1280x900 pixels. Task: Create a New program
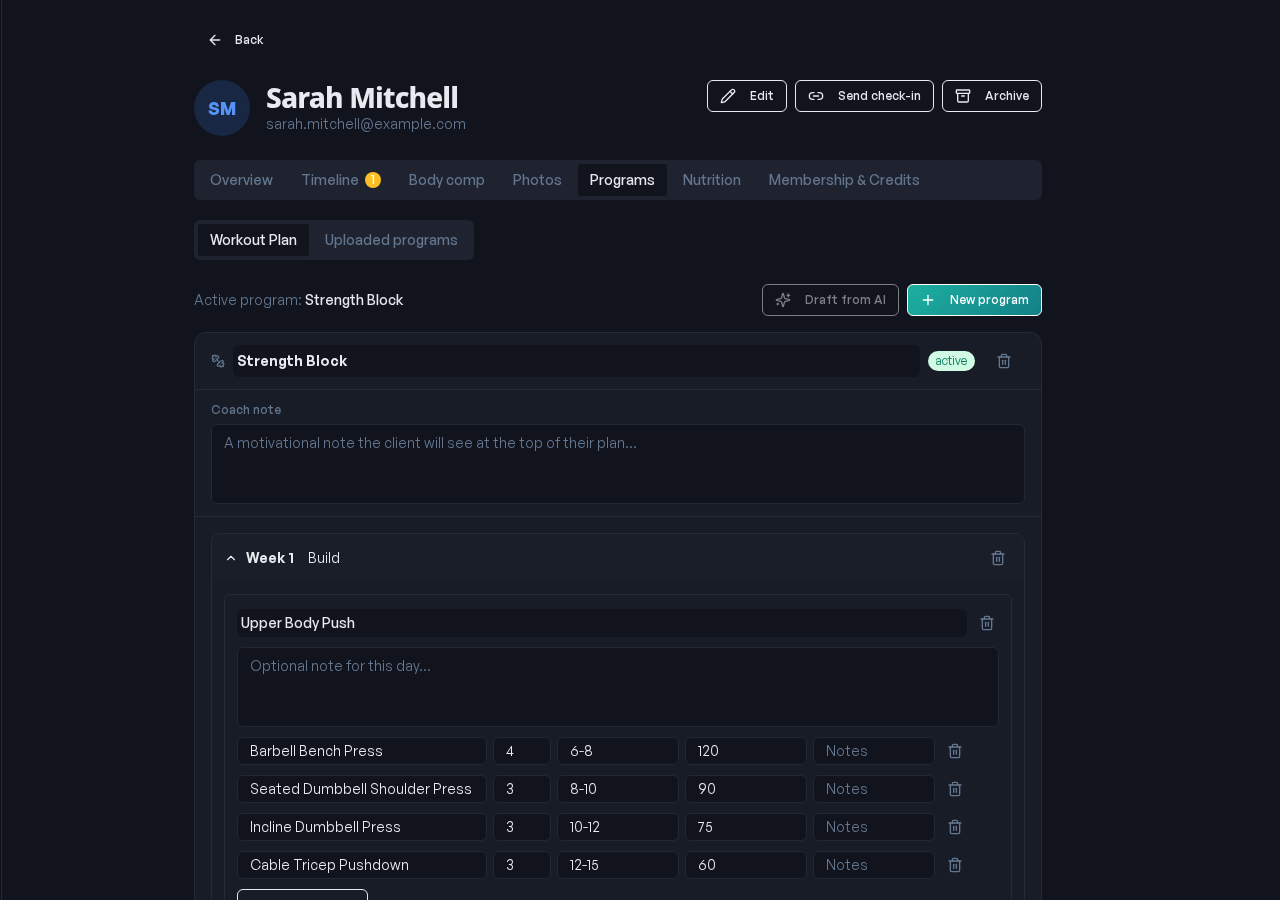tap(974, 300)
